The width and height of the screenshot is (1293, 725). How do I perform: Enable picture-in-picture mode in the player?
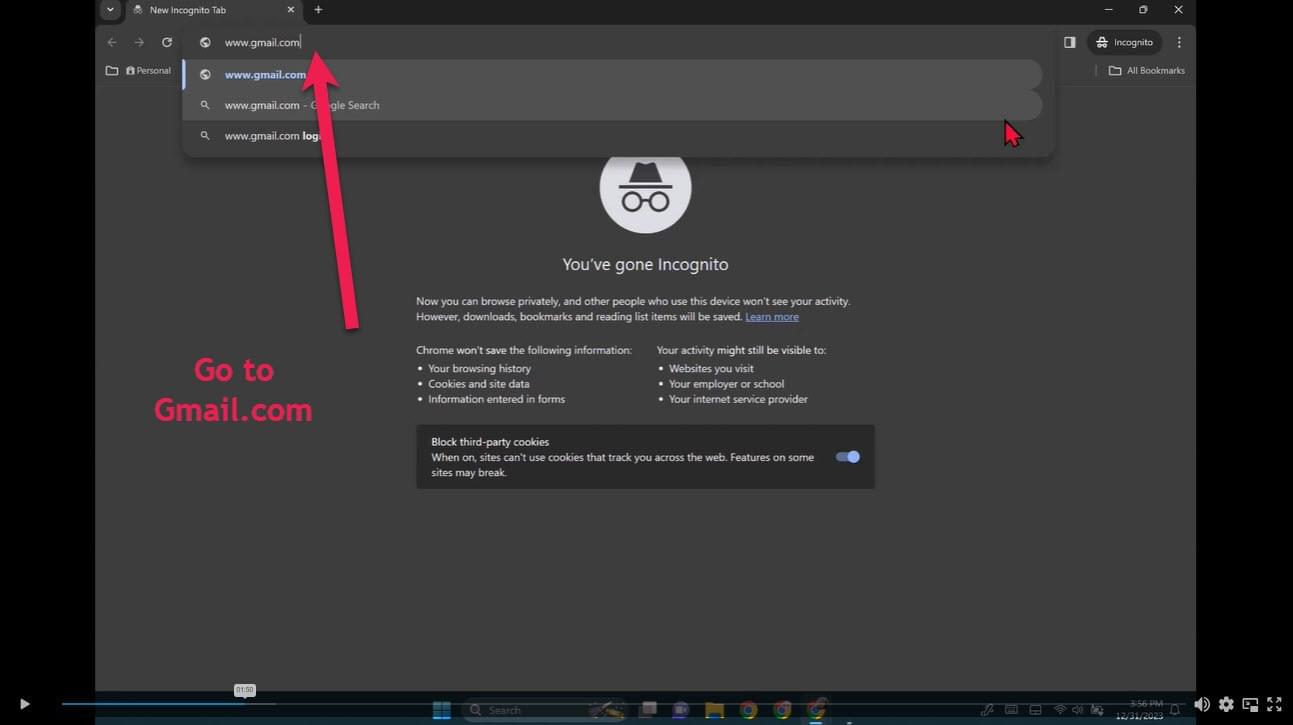tap(1250, 704)
